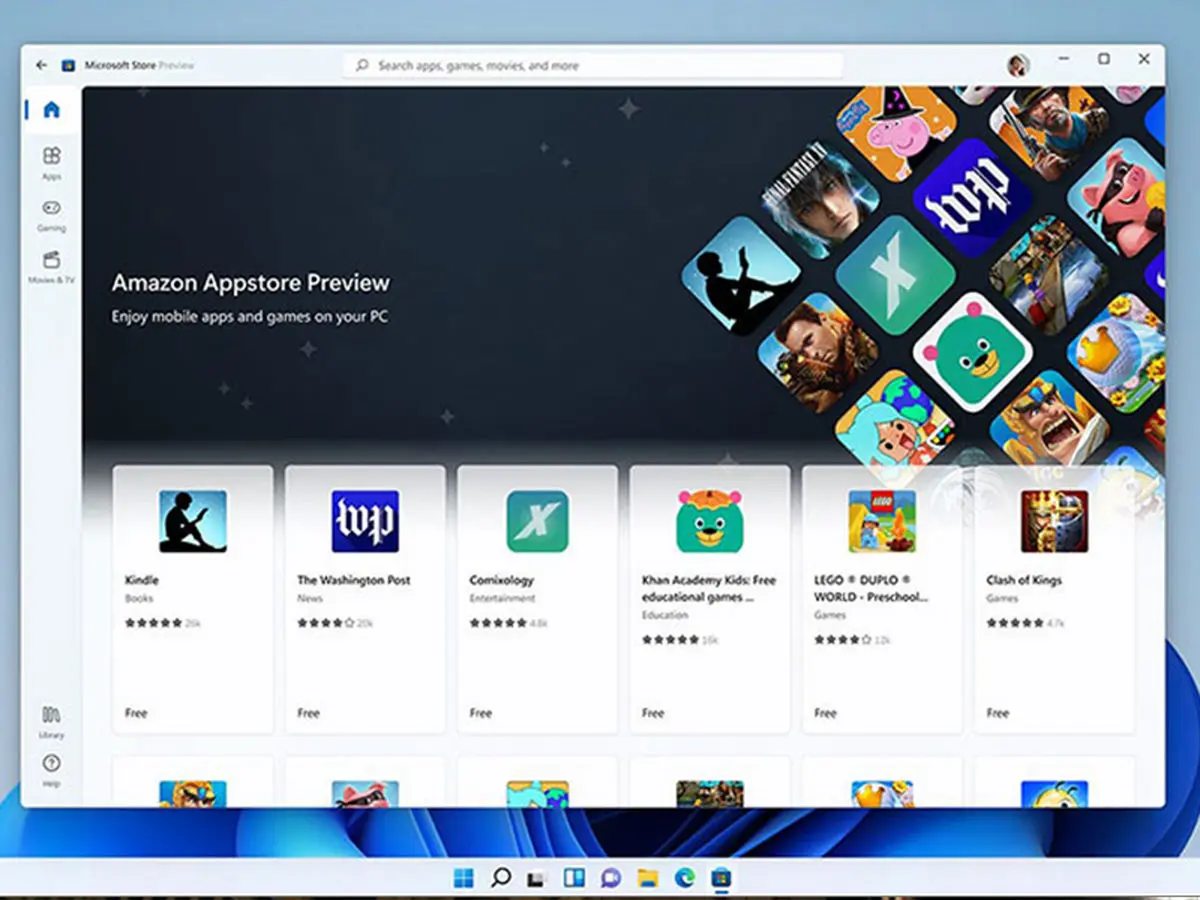Image resolution: width=1200 pixels, height=900 pixels.
Task: Open the Help icon in sidebar
Action: click(x=51, y=769)
